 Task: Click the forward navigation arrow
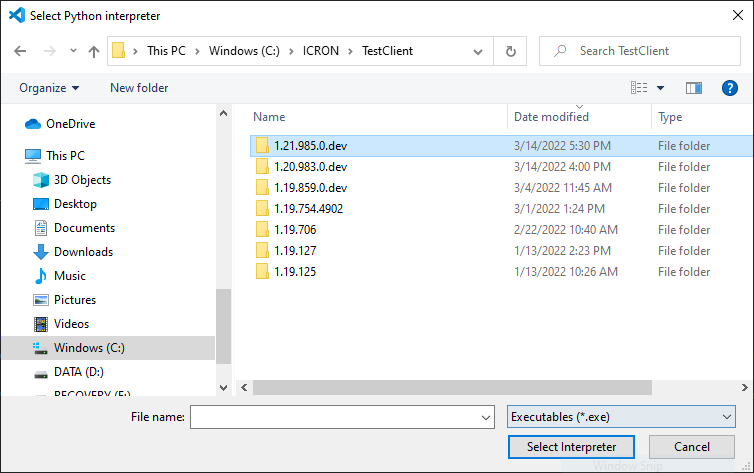click(x=50, y=51)
